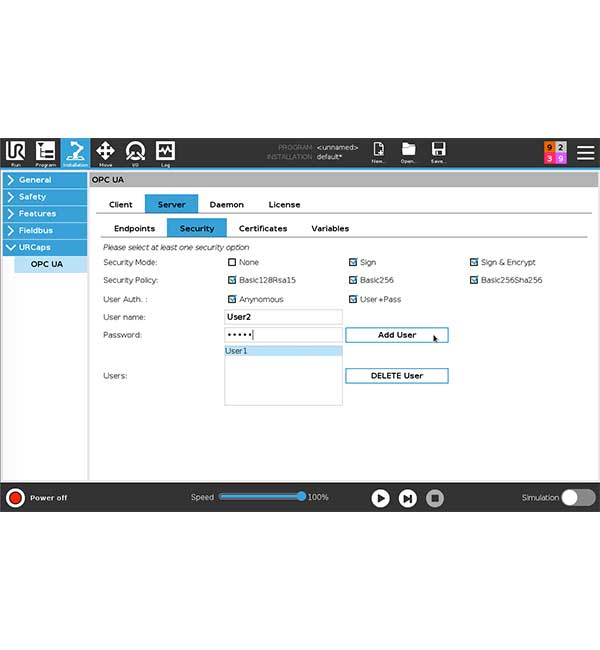Select the Server tab
This screenshot has width=600, height=650.
click(x=171, y=204)
